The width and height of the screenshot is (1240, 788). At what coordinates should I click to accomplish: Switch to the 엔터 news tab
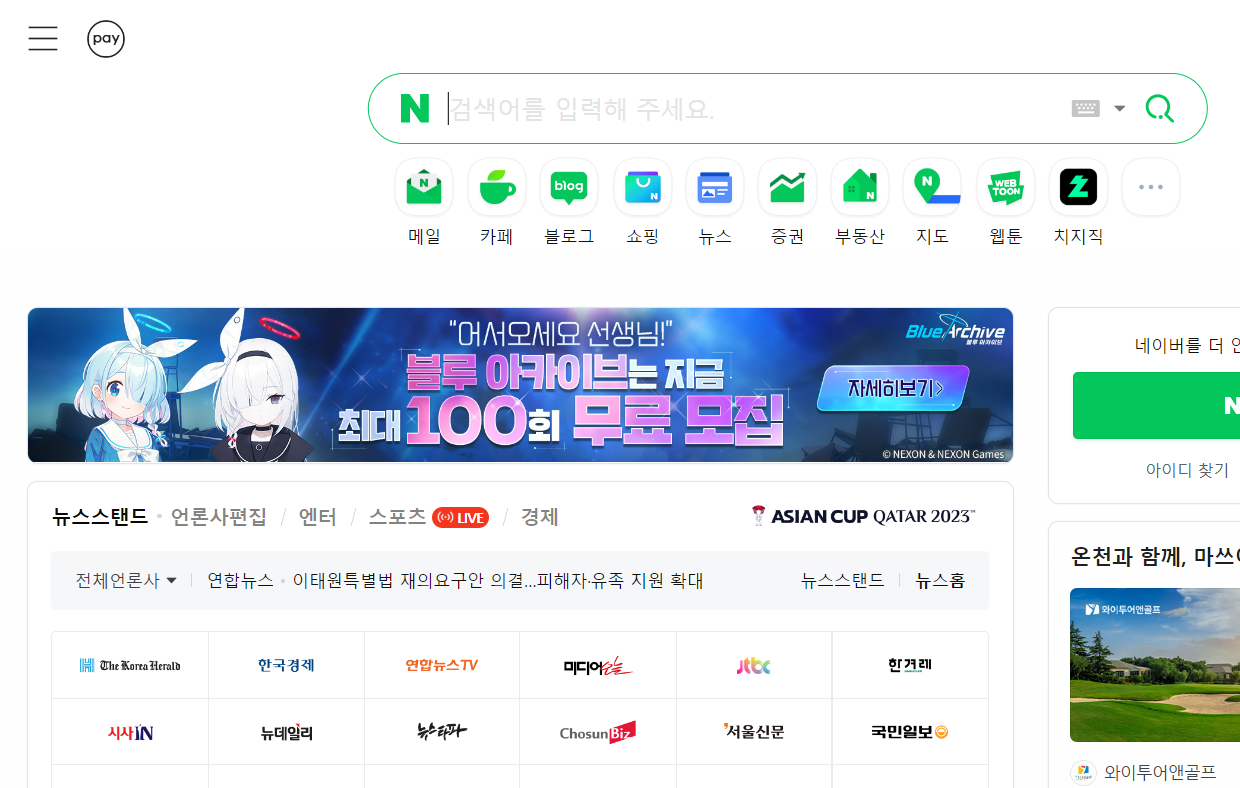pos(318,517)
